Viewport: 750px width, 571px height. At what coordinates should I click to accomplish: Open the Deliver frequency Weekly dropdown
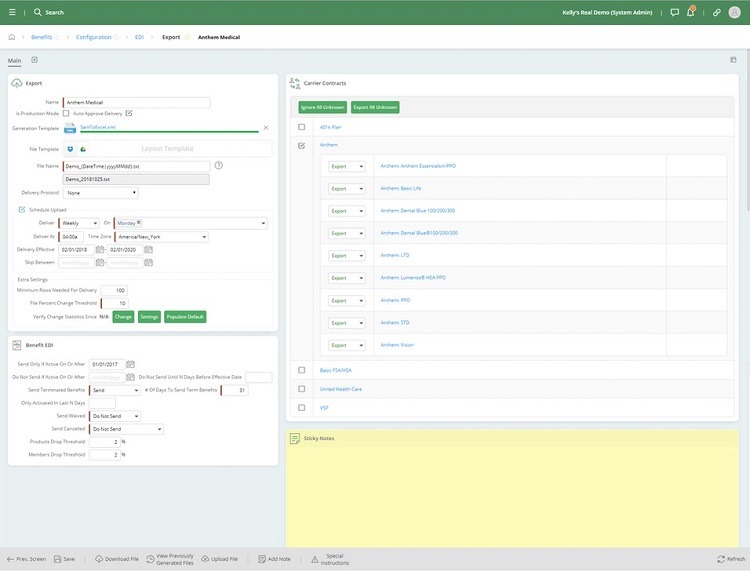[x=79, y=223]
